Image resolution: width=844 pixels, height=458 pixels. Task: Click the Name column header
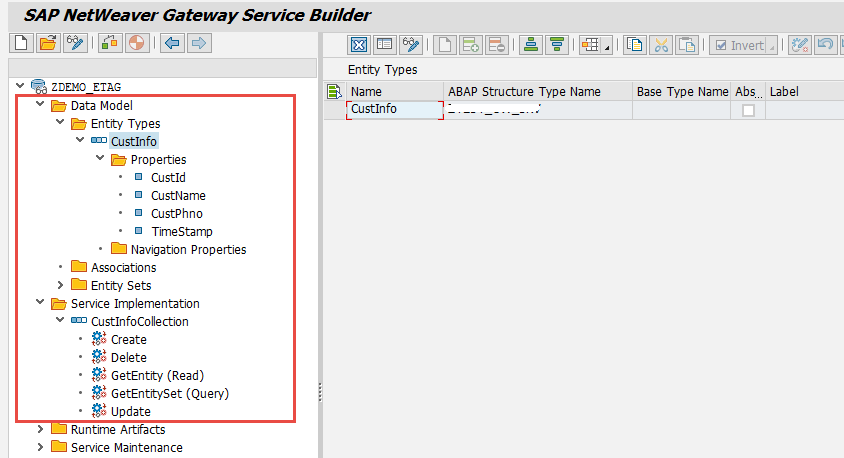point(395,91)
